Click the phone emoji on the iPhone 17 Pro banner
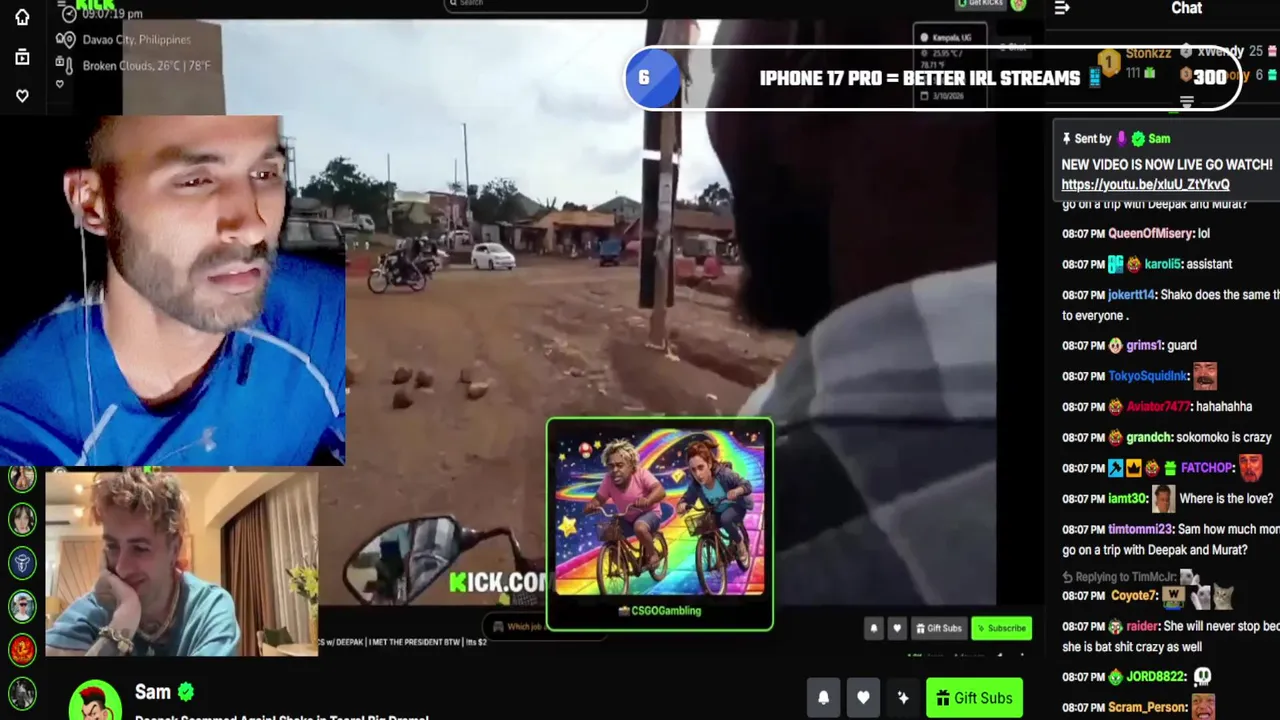This screenshot has height=720, width=1280. (1094, 78)
